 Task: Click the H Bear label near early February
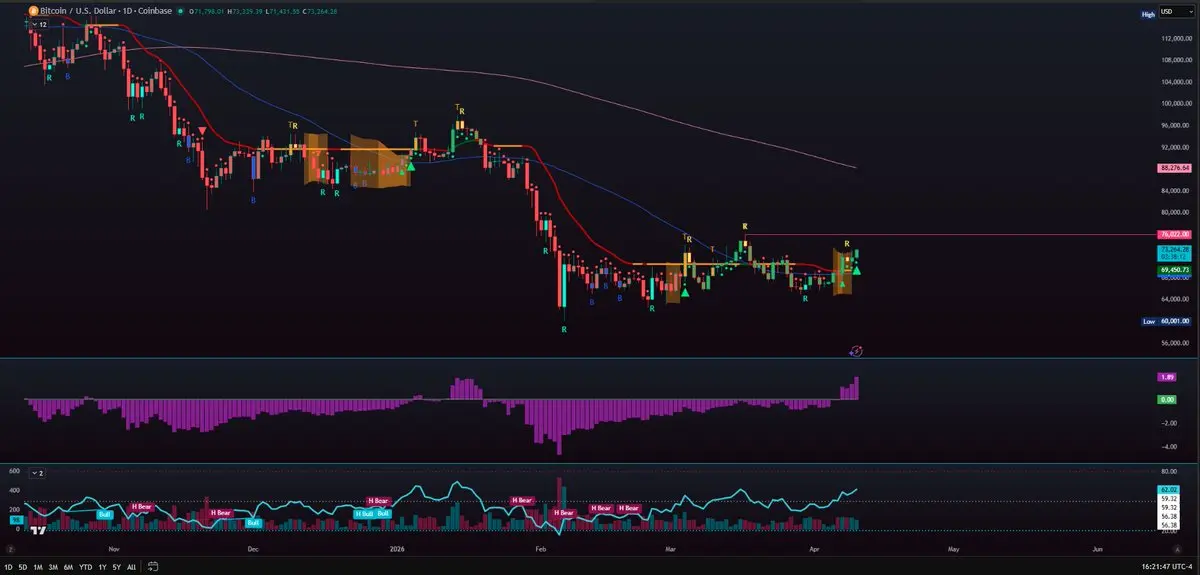point(565,512)
